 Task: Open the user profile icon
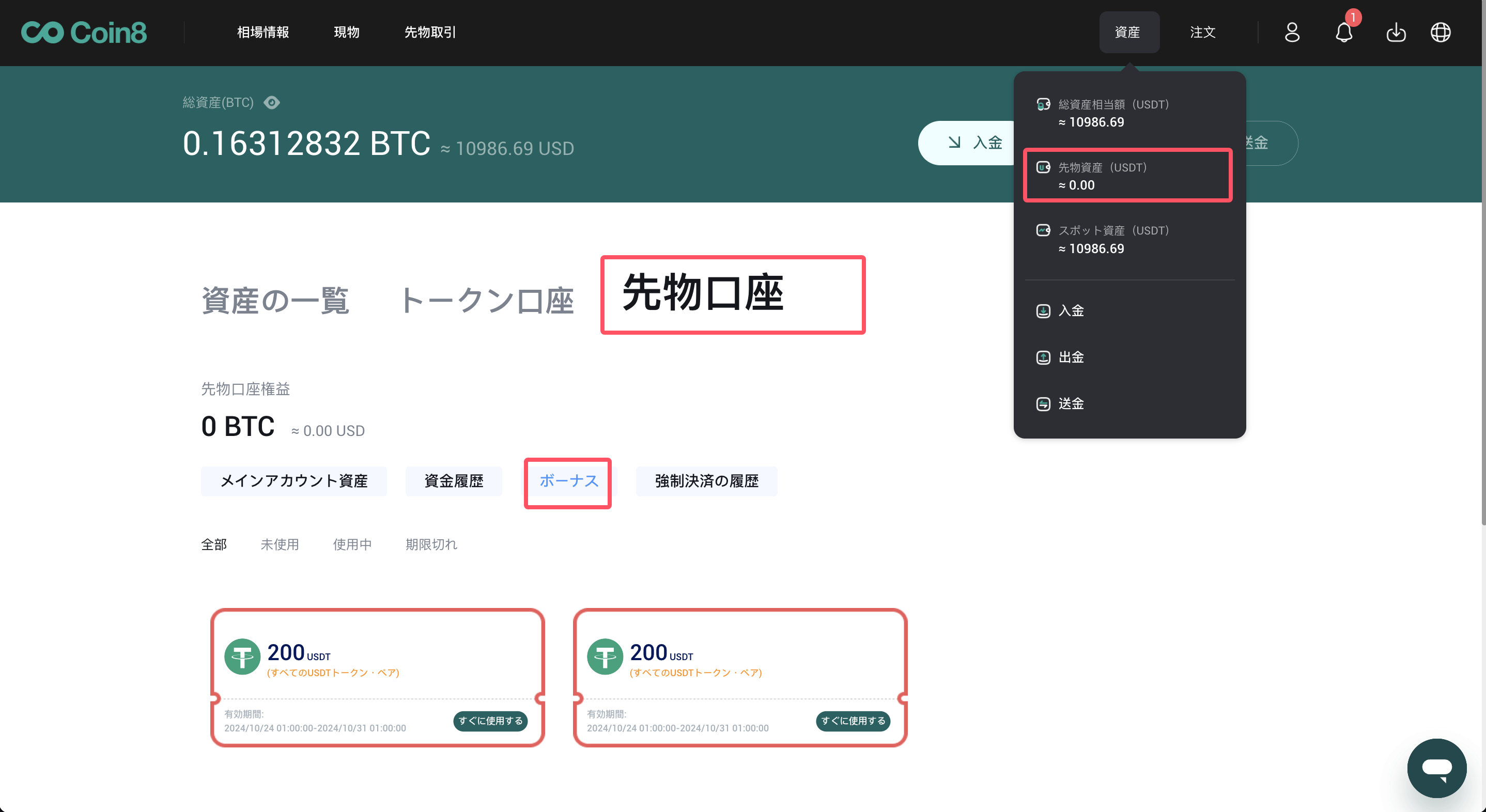1292,33
